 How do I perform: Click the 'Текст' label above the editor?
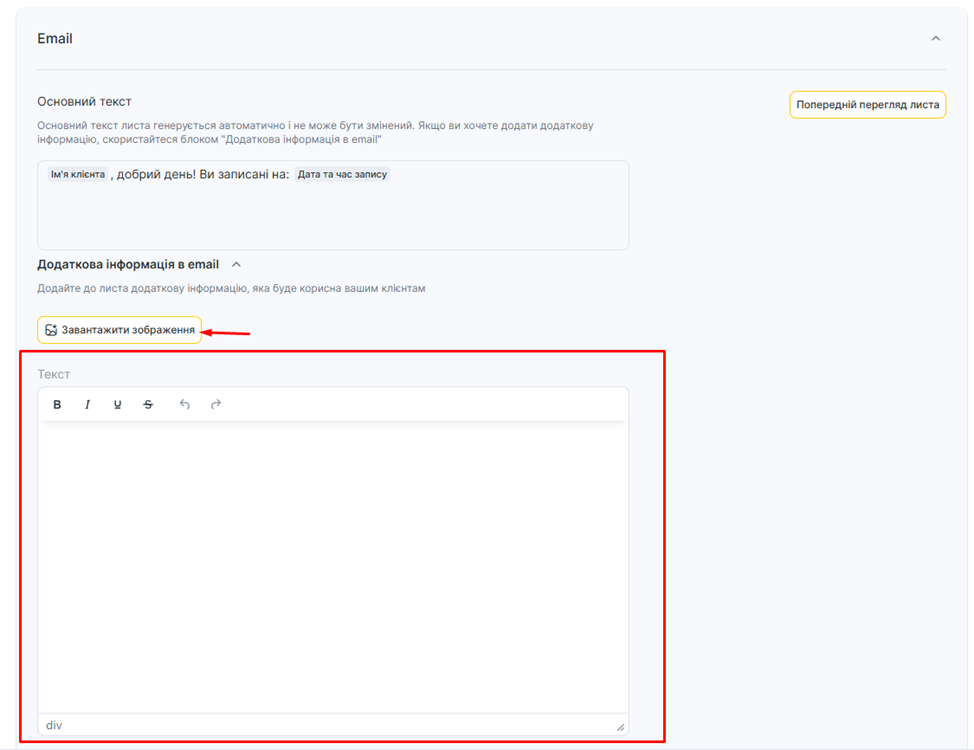pos(54,374)
